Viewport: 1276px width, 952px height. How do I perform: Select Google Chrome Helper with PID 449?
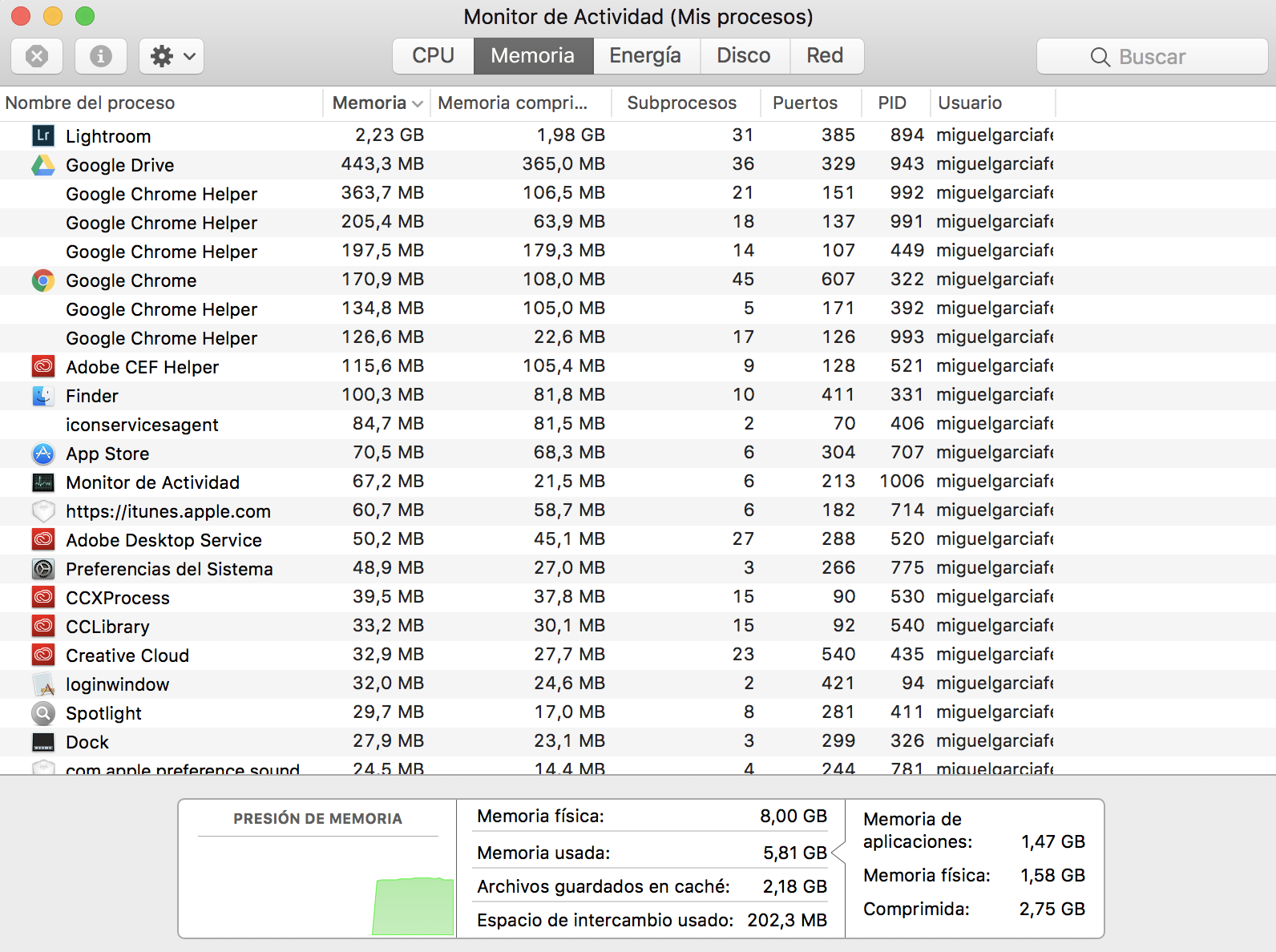click(x=638, y=252)
